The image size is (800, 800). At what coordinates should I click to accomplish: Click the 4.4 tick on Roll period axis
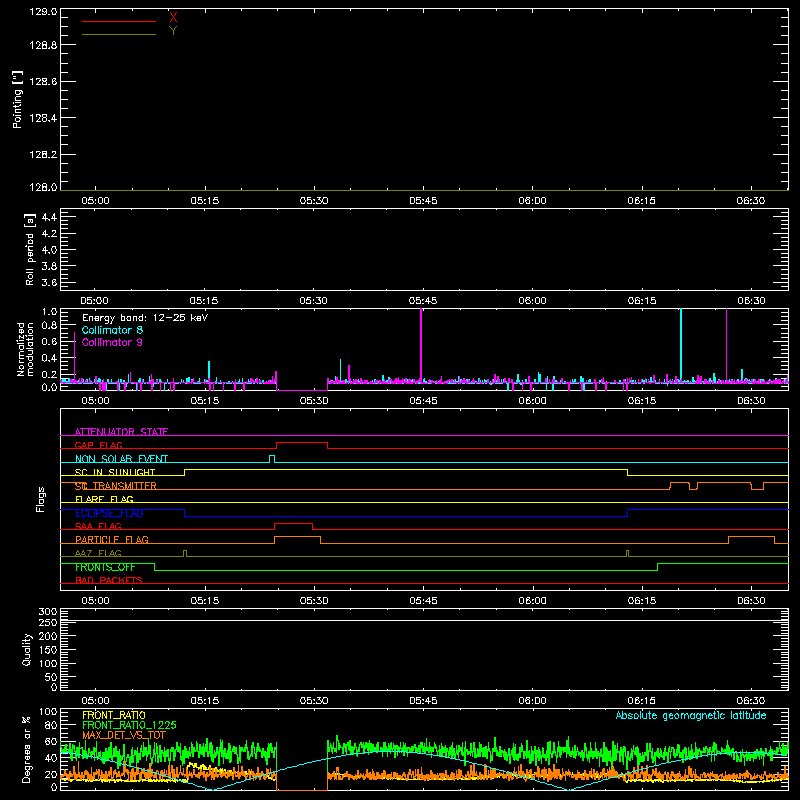[x=49, y=217]
